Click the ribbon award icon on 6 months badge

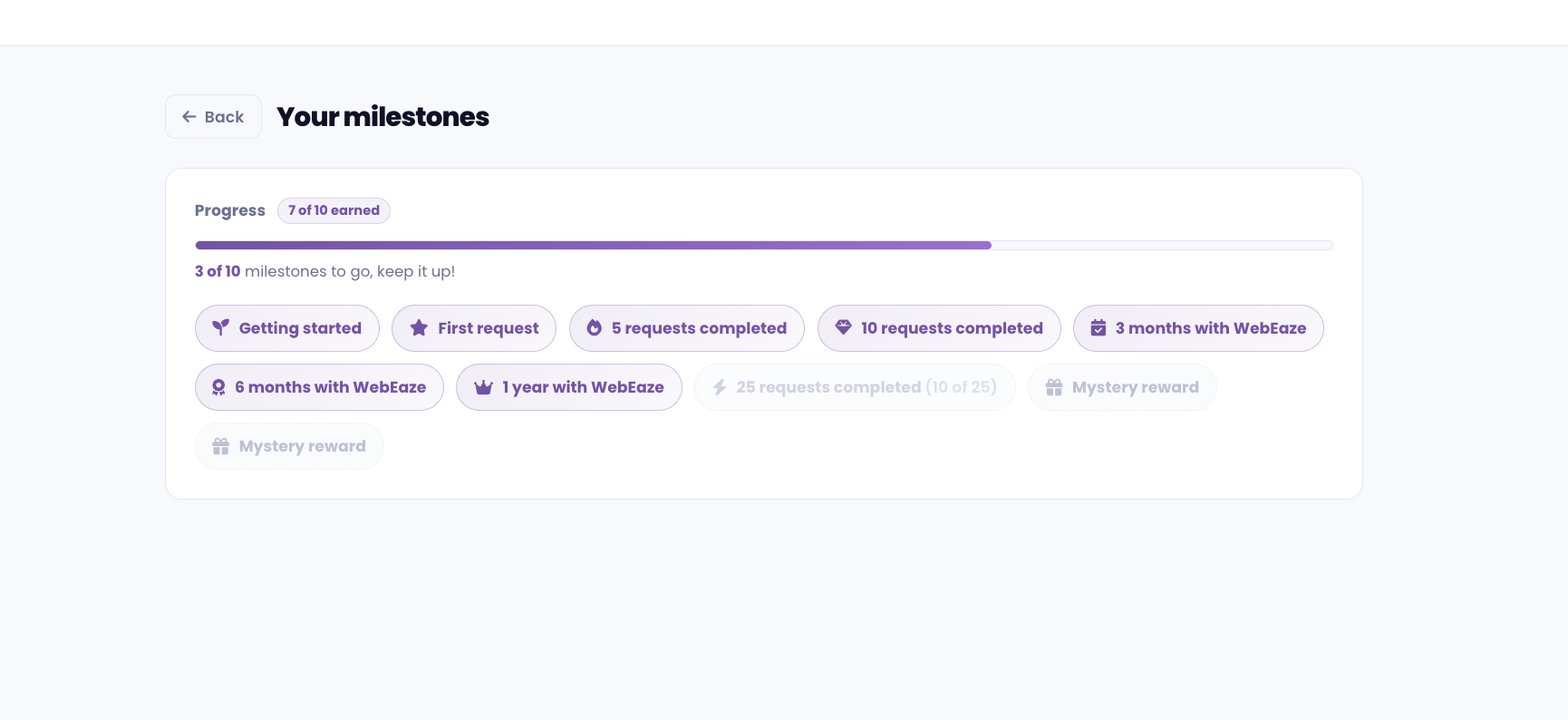coord(218,387)
